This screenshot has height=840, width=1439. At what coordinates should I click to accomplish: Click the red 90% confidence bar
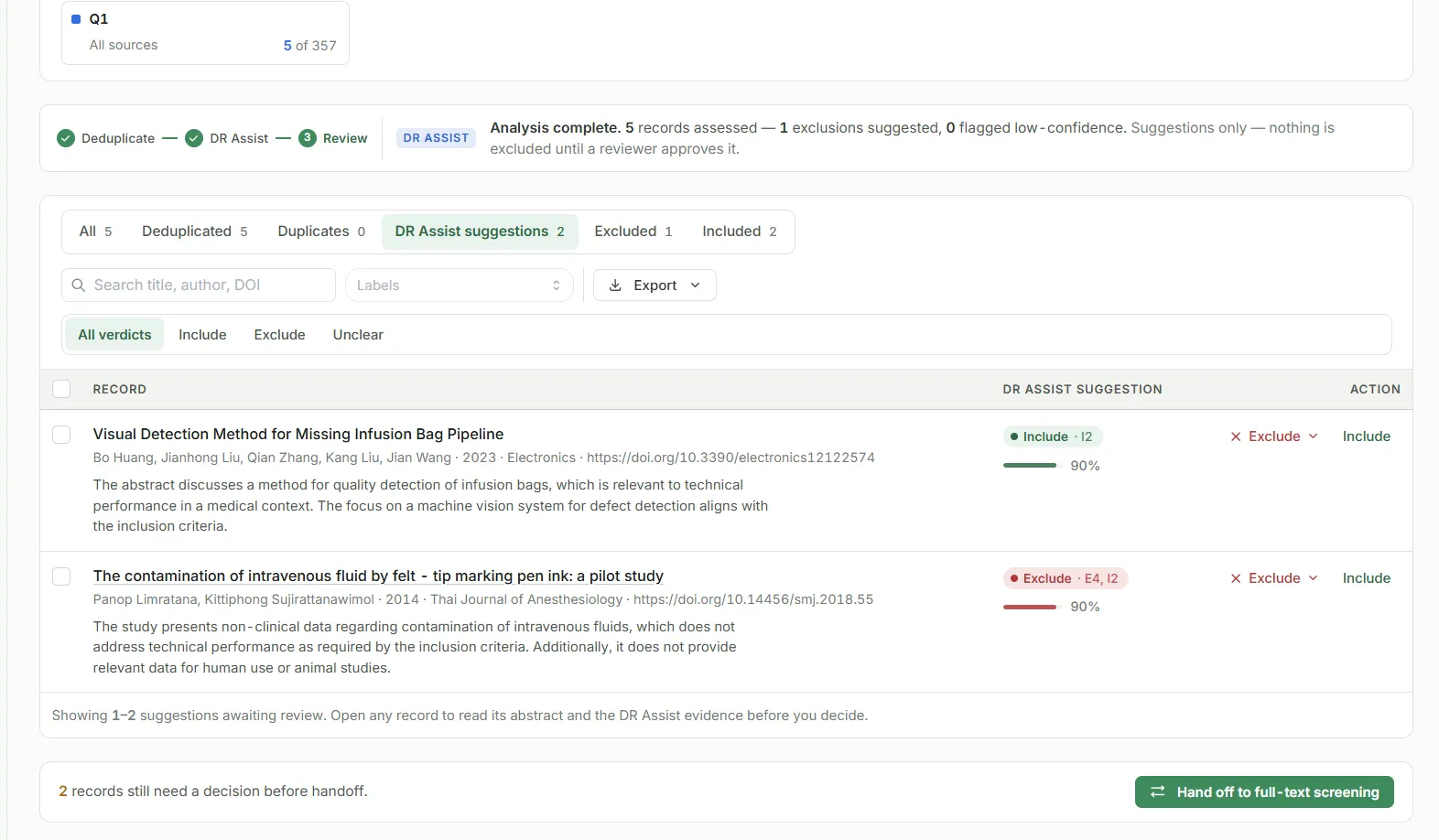pyautogui.click(x=1030, y=607)
